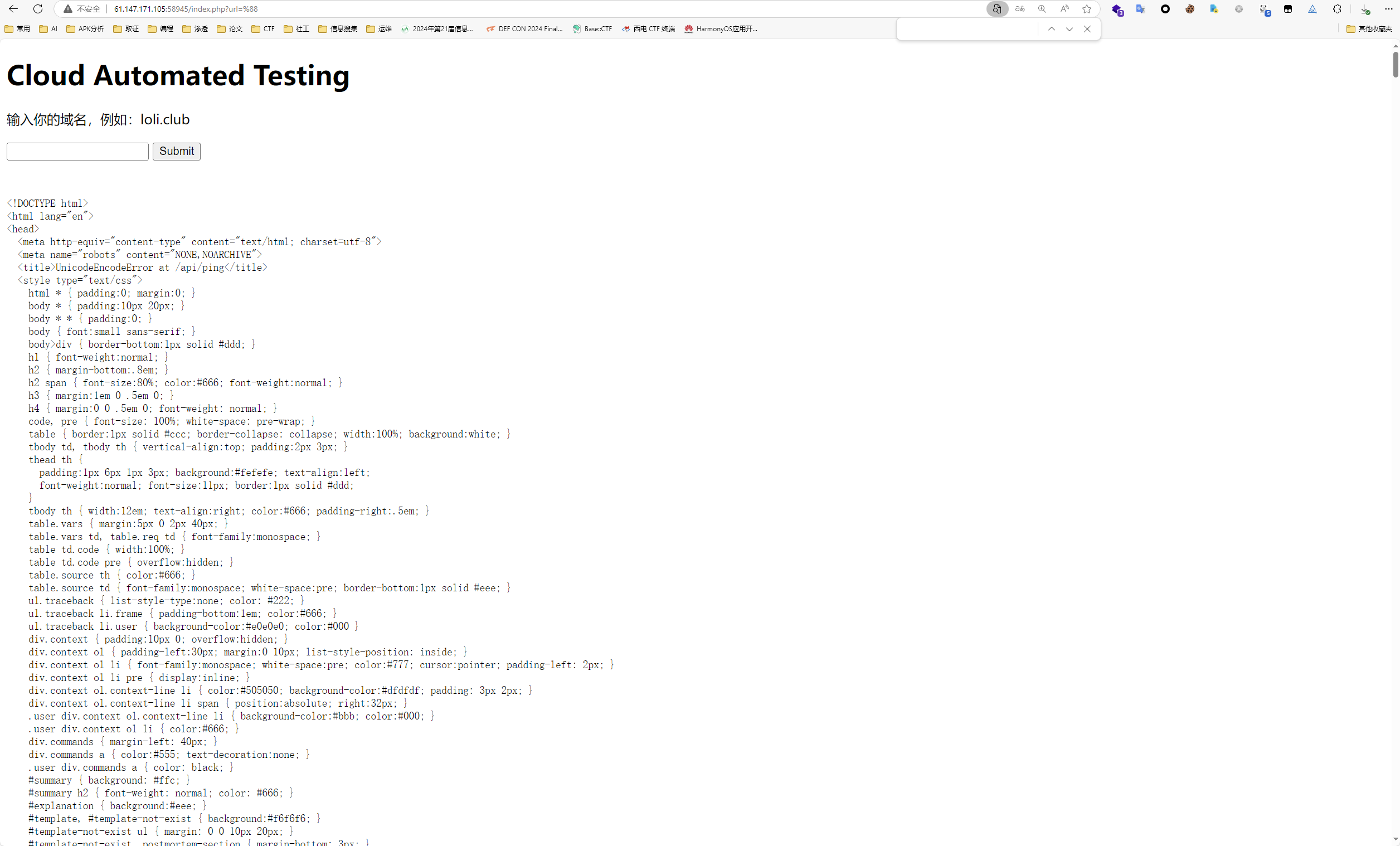Viewport: 1400px width, 846px height.
Task: Click the Submit button
Action: pos(177,151)
